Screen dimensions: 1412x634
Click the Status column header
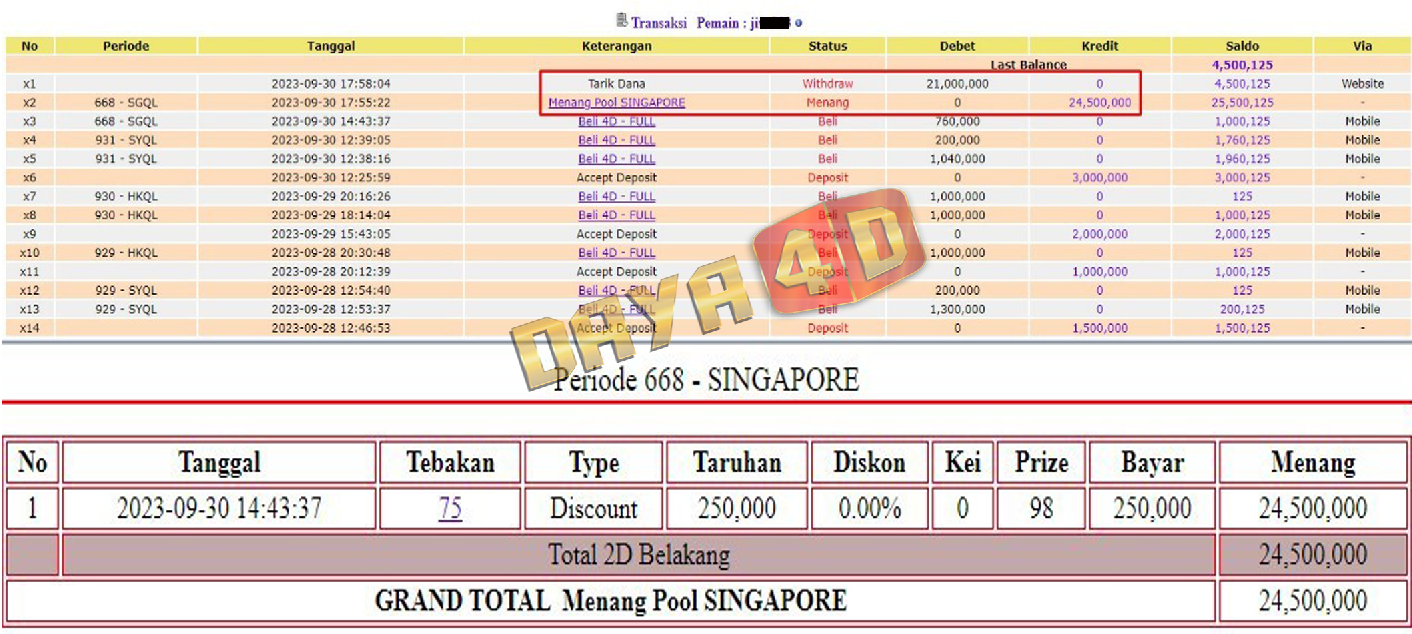click(827, 46)
